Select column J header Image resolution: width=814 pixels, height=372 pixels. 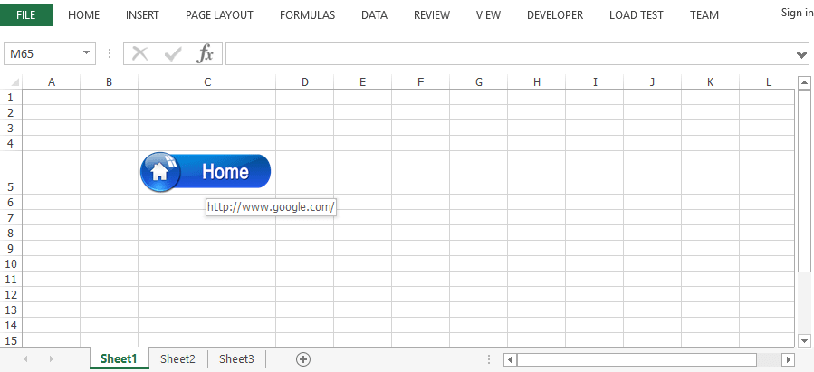(x=653, y=82)
